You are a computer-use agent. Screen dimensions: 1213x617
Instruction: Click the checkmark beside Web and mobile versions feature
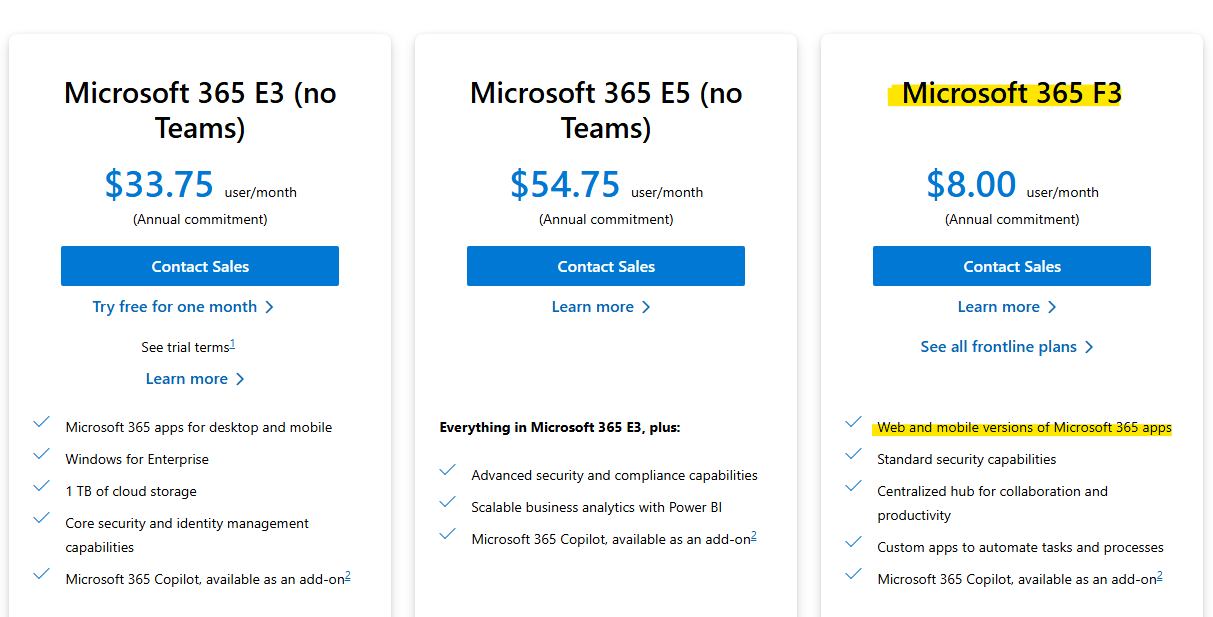tap(853, 423)
